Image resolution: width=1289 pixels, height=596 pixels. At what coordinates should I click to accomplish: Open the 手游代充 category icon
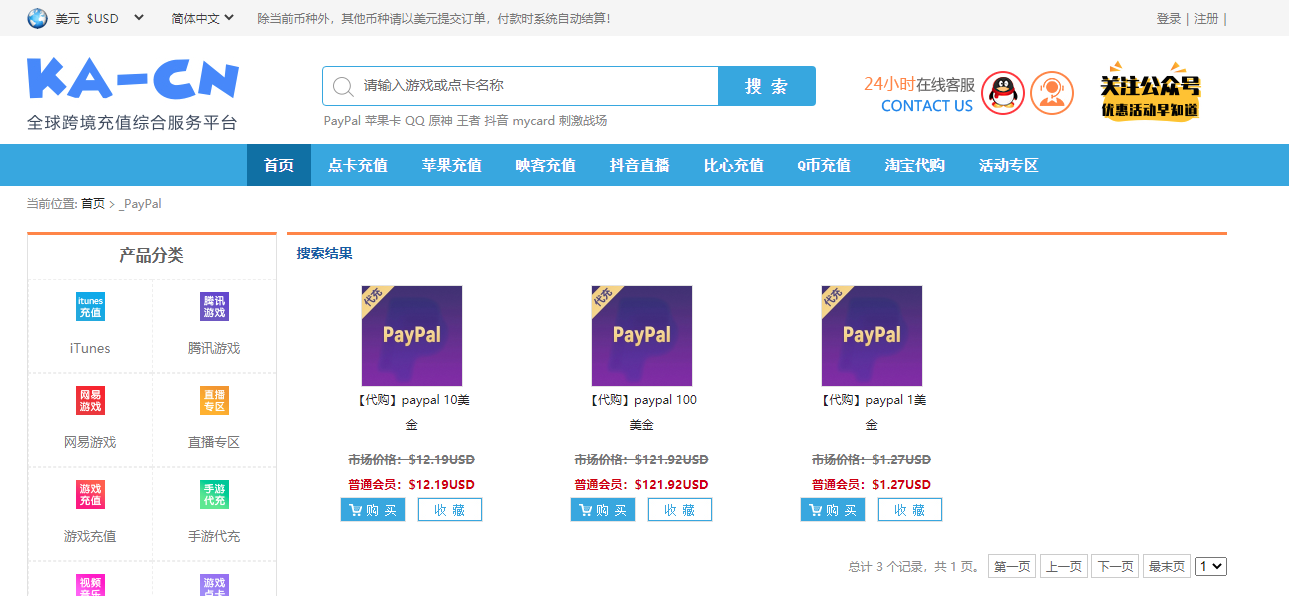214,494
